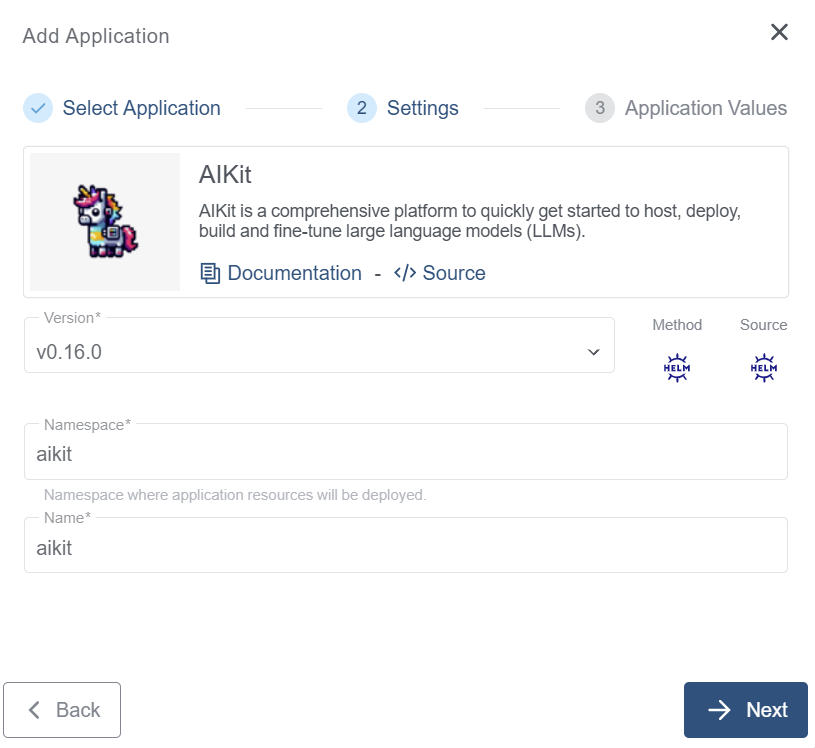Open the Documentation link

(294, 273)
